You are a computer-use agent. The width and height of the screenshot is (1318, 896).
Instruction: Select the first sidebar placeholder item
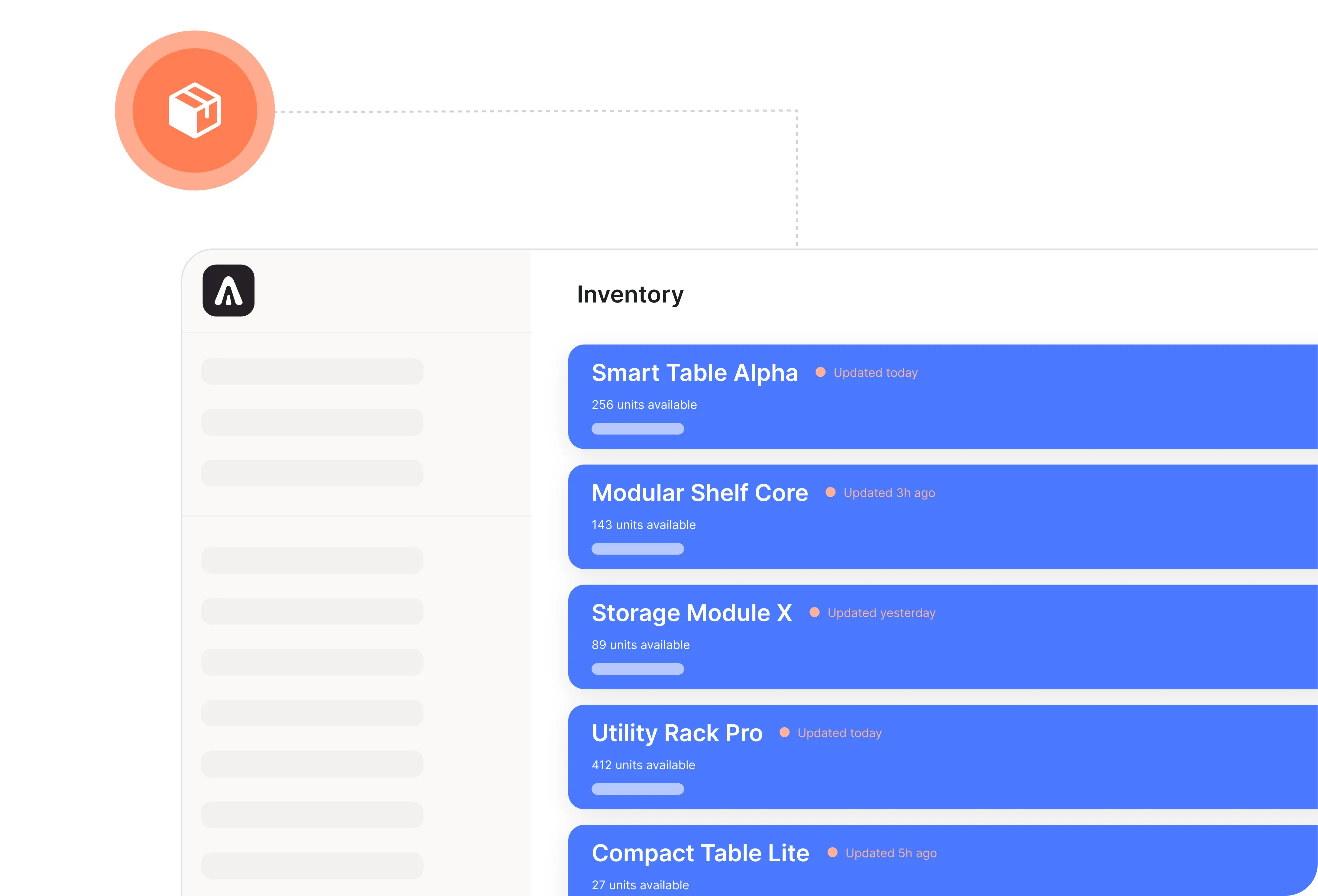[x=312, y=371]
